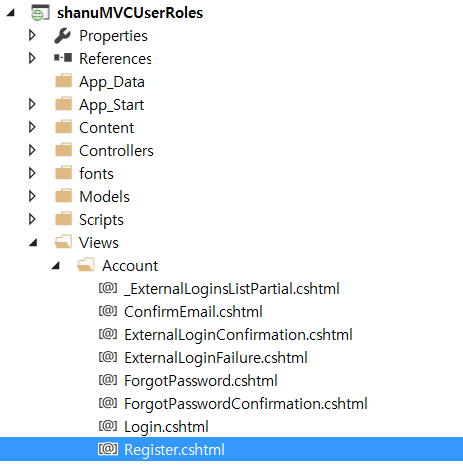Click the wrench icon beside Properties
Screen dimensions: 463x465
pos(62,36)
